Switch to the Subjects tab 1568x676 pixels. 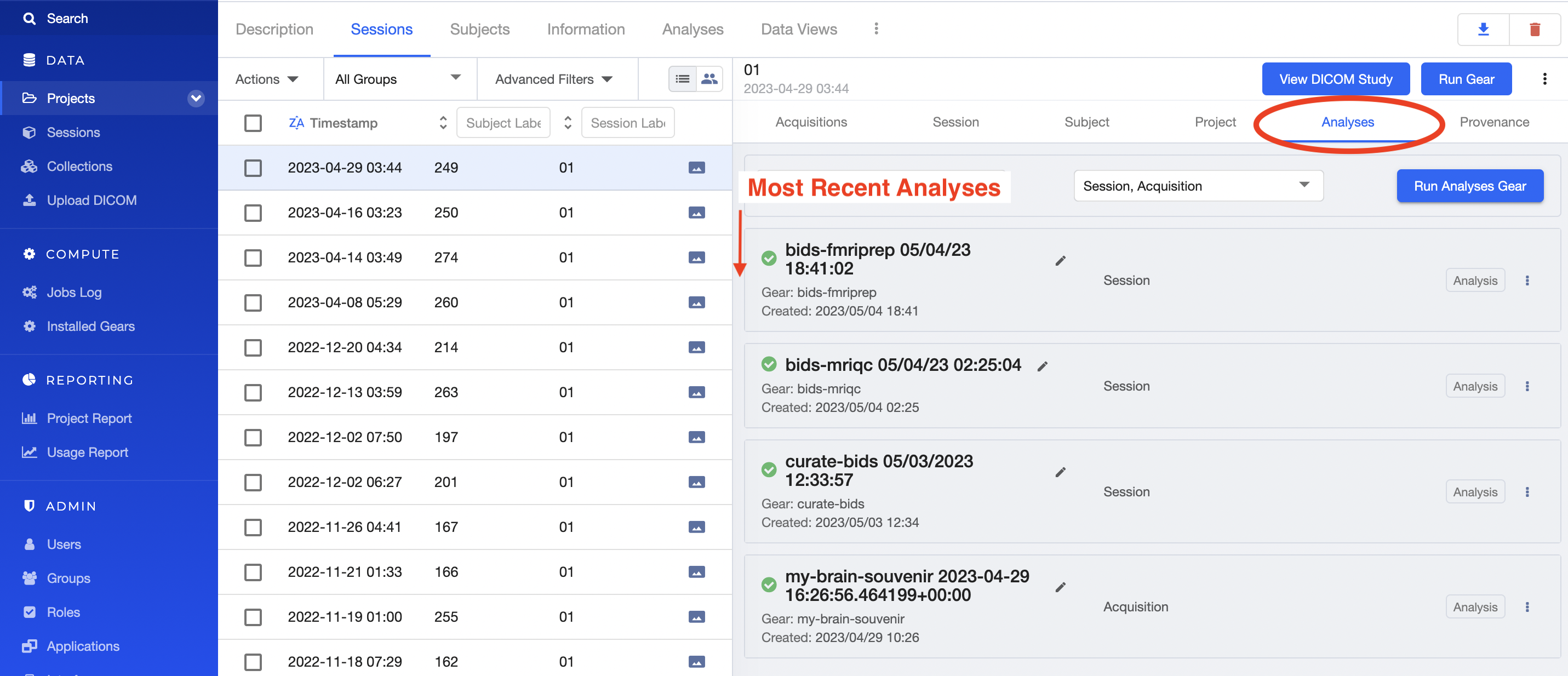coord(479,28)
